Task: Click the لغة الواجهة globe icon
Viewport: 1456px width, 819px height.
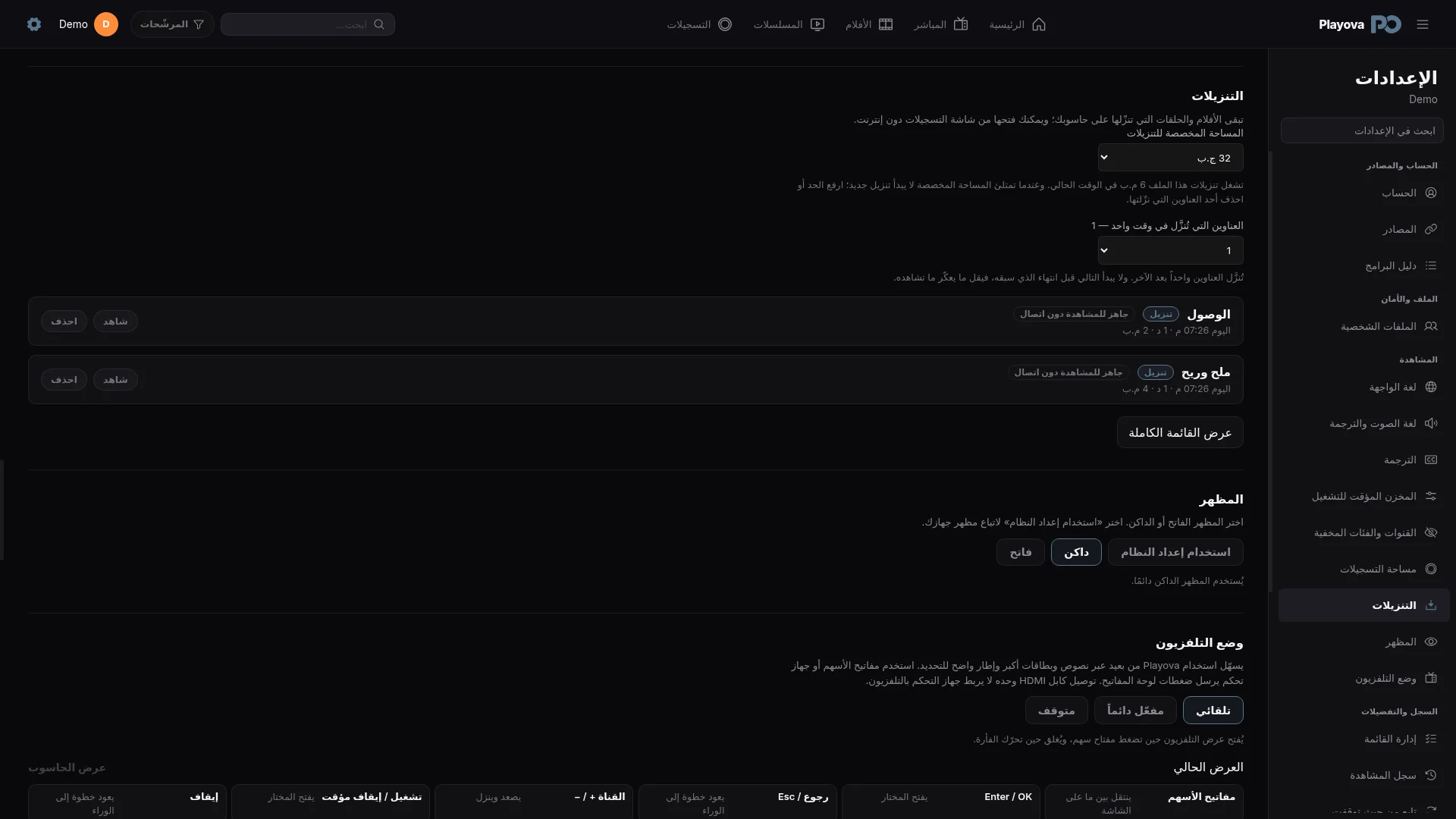Action: 1431,387
